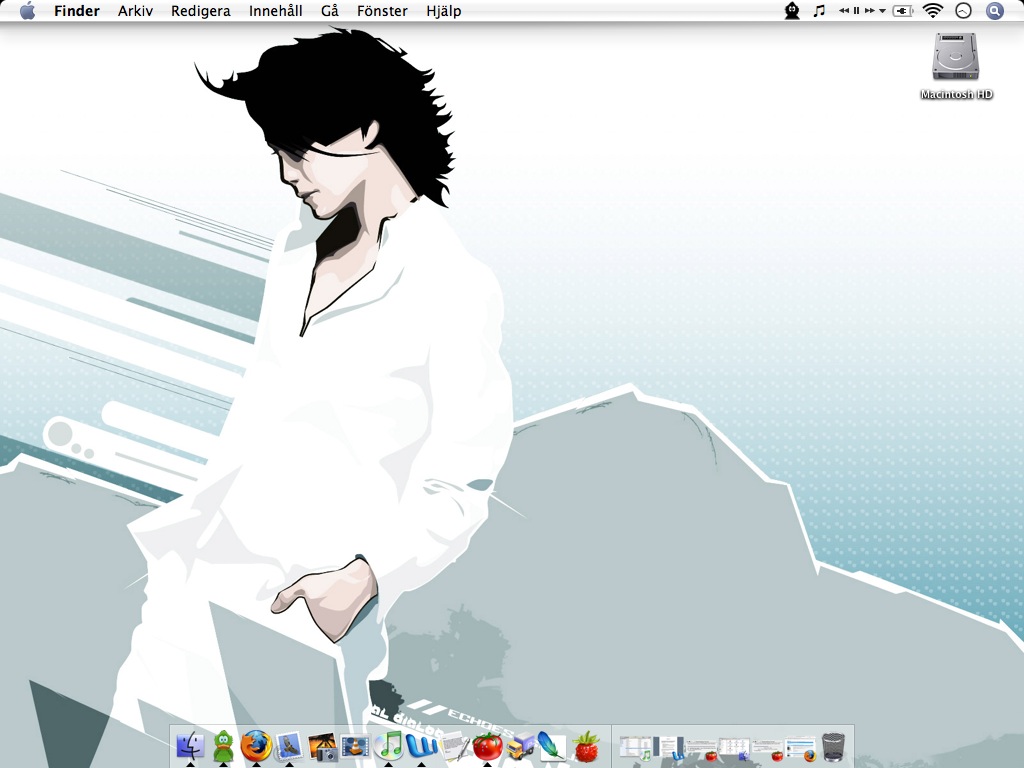Open the Trash in the Dock
This screenshot has width=1024, height=768.
click(x=833, y=746)
